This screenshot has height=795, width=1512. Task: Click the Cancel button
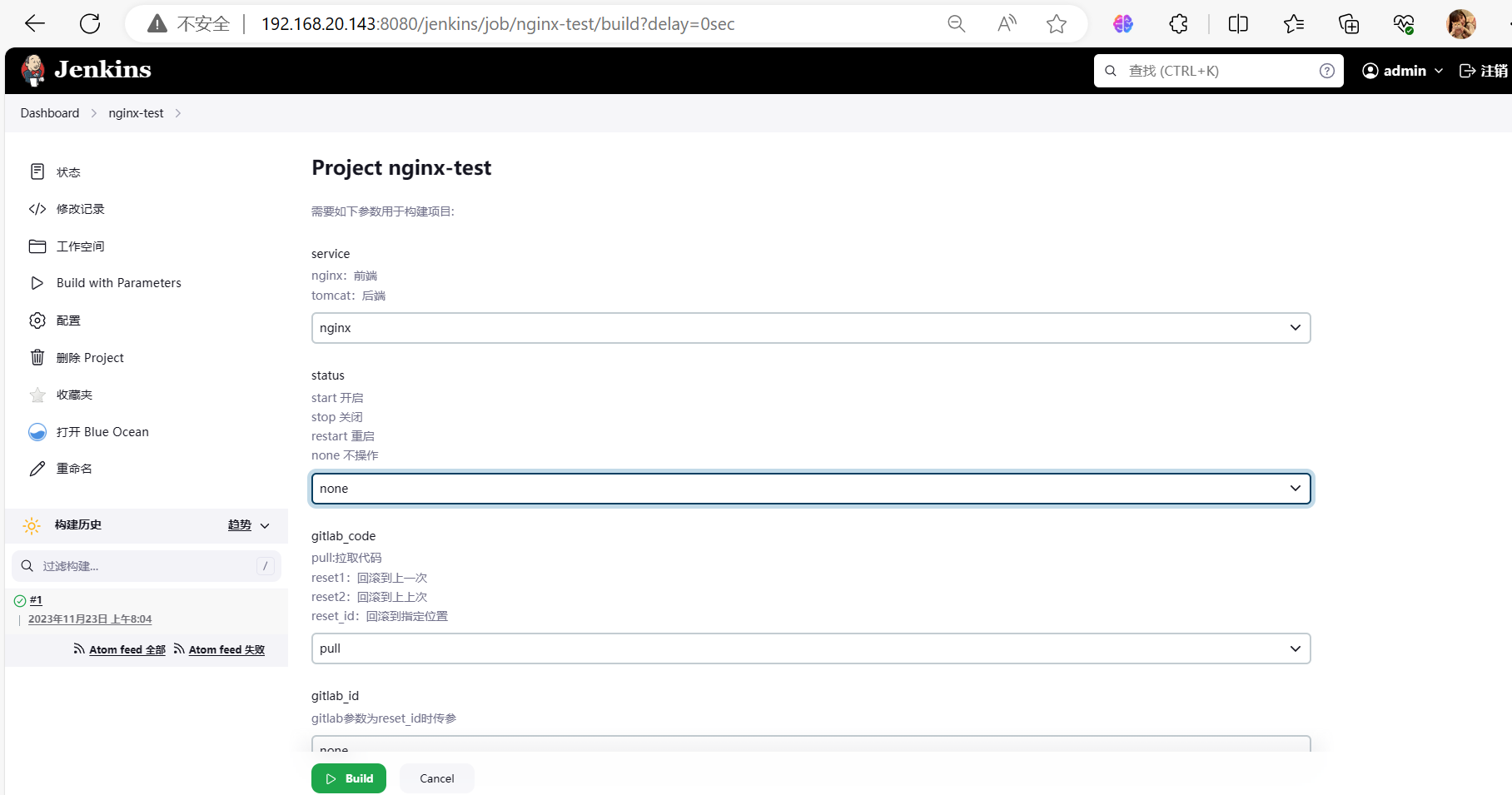pos(437,778)
